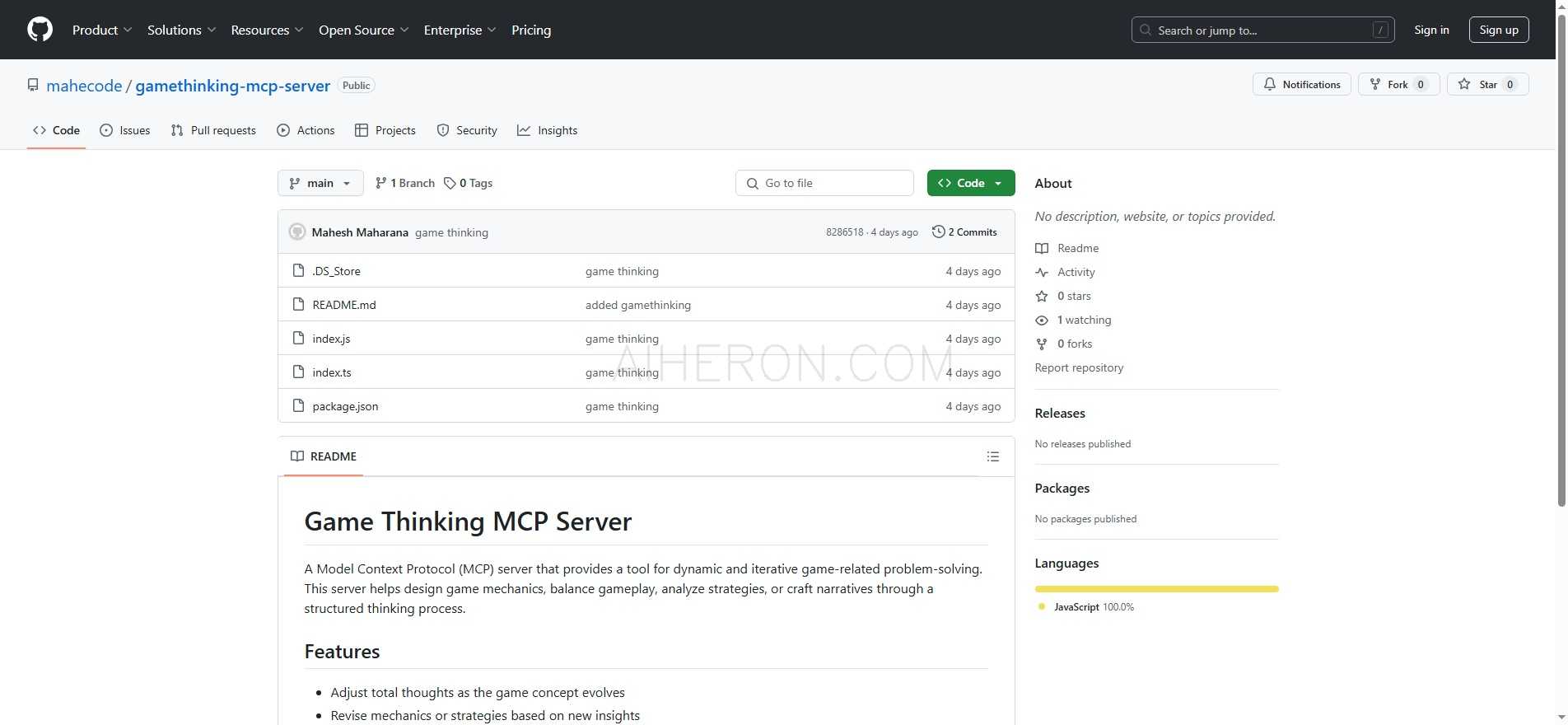Select the Code tab
This screenshot has height=725, width=1568.
coord(56,130)
